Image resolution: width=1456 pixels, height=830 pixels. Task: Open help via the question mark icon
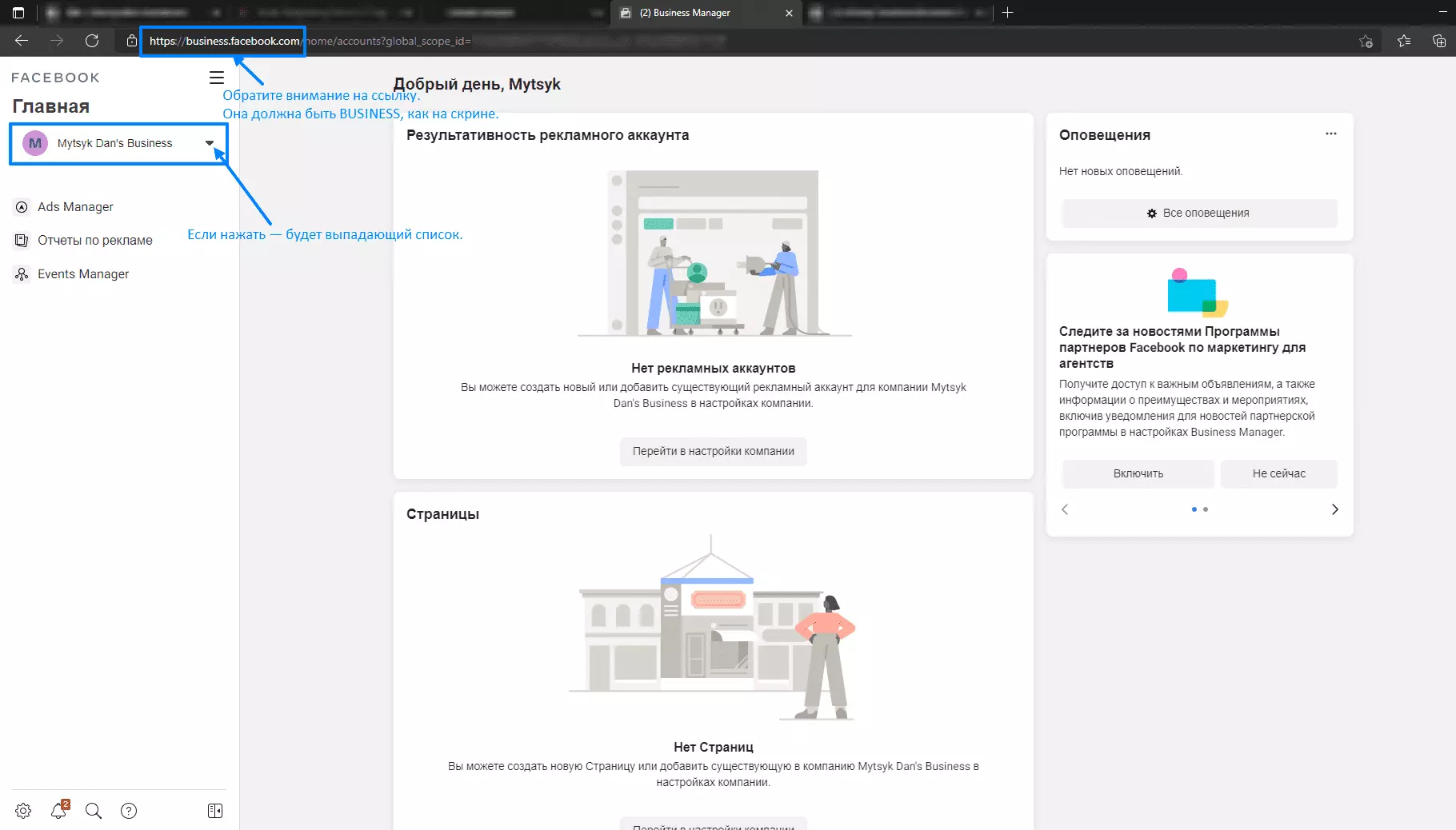pyautogui.click(x=129, y=811)
